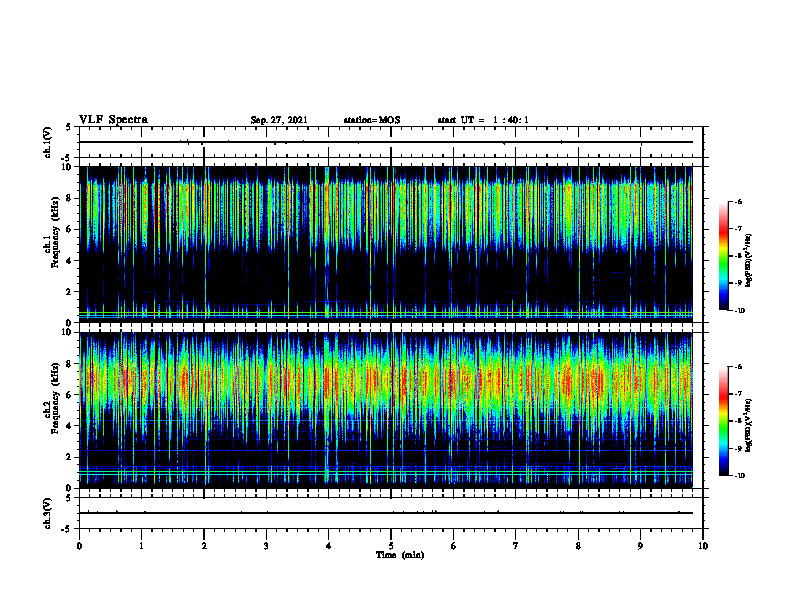Click inside the ch.2 spectrogram panel

click(386, 410)
